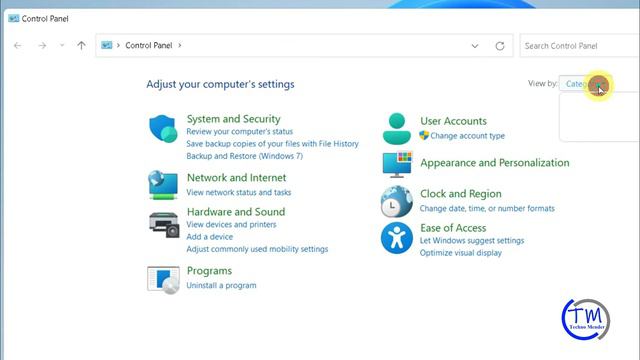Open Hardware and Sound printer icon
The height and width of the screenshot is (360, 640).
pyautogui.click(x=164, y=224)
